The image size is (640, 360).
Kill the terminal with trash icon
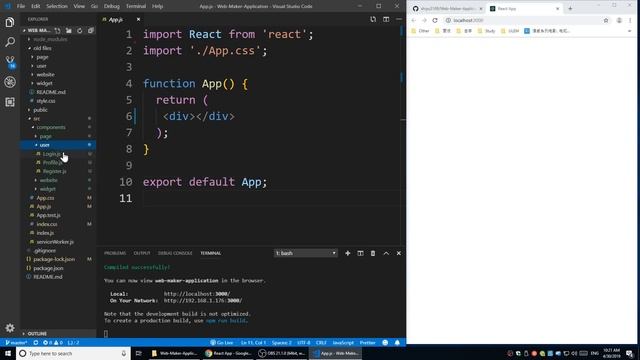coord(373,253)
